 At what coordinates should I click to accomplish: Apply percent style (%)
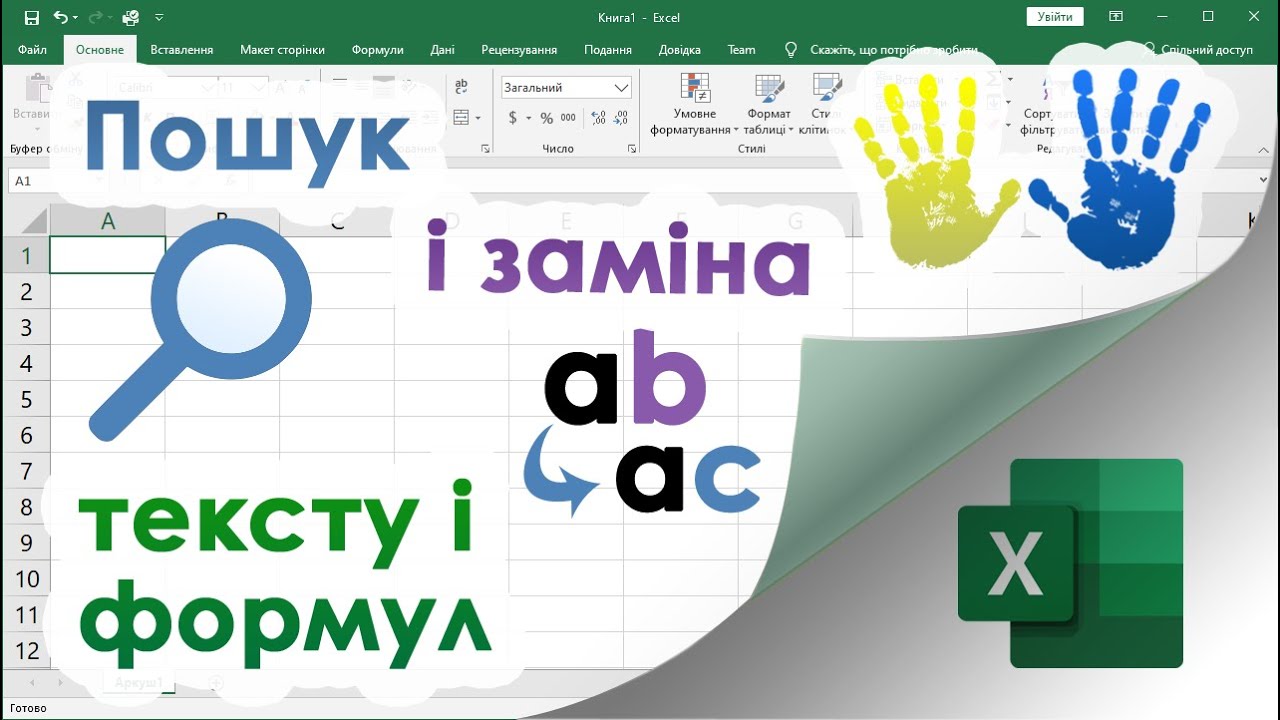[x=546, y=118]
